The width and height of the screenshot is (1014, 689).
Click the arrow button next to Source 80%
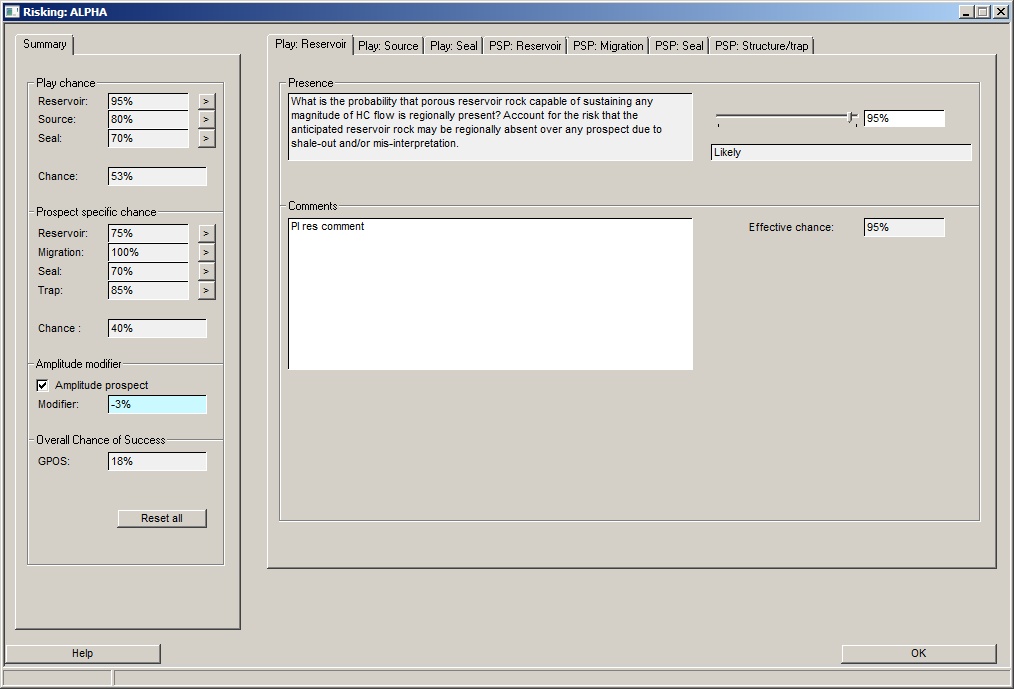[x=206, y=120]
